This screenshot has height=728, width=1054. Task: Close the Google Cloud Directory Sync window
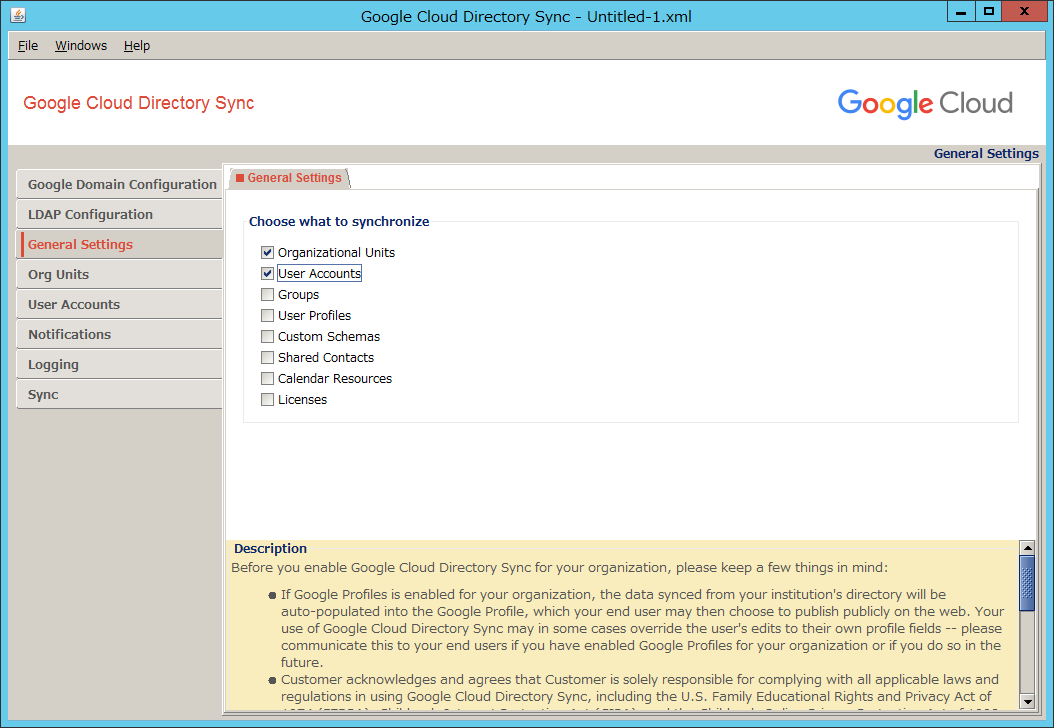pos(1024,11)
